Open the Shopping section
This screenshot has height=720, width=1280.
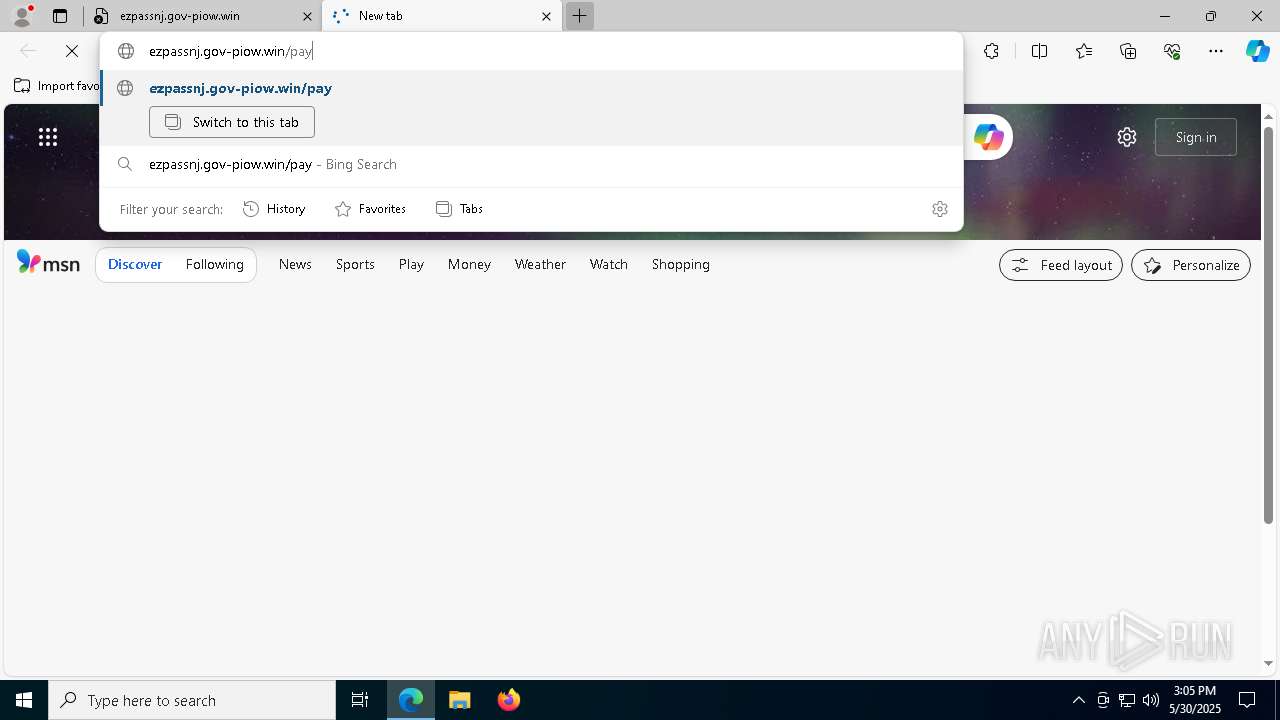pyautogui.click(x=681, y=264)
